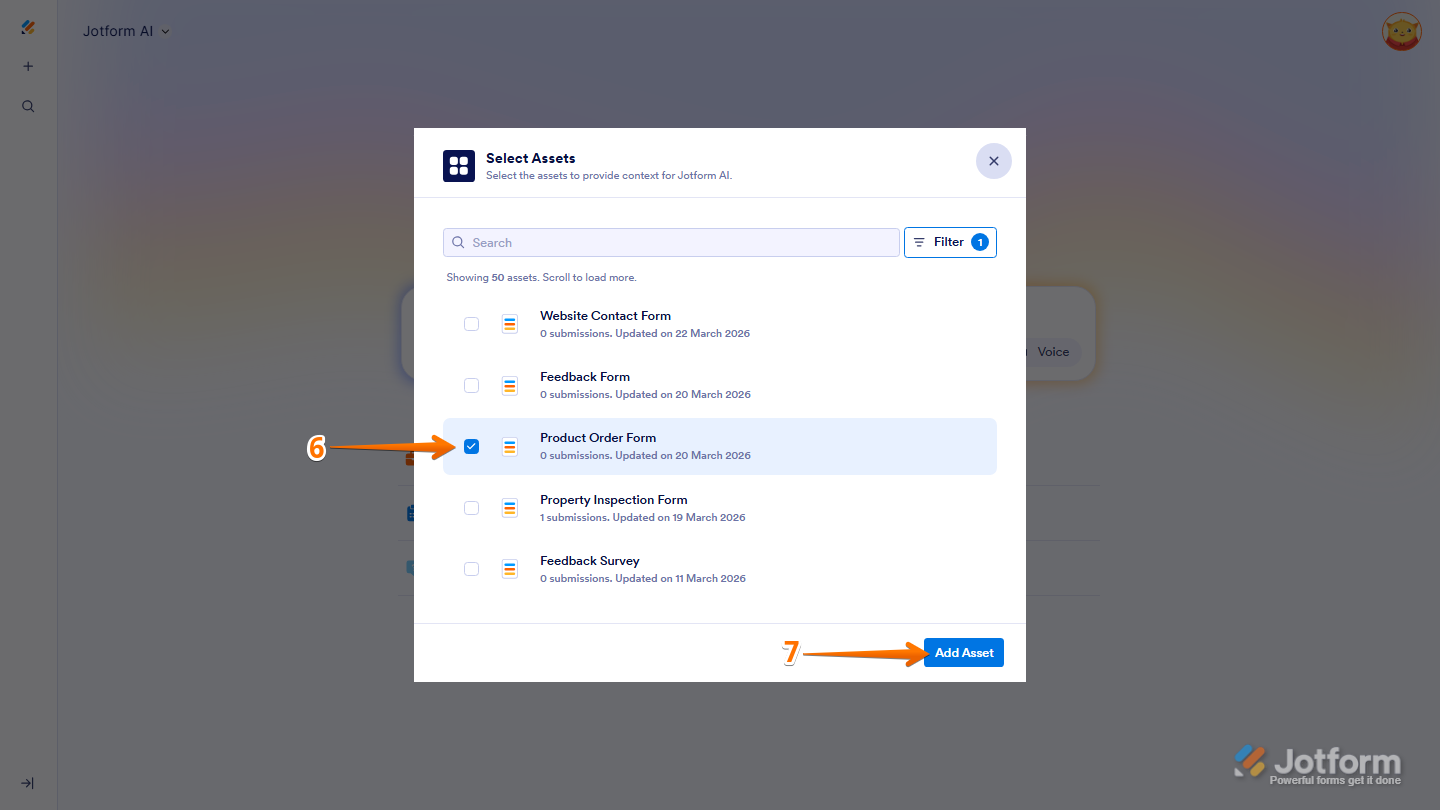Viewport: 1440px width, 810px height.
Task: Click the Jotform pencil logo in the left sidebar
Action: pos(27,27)
